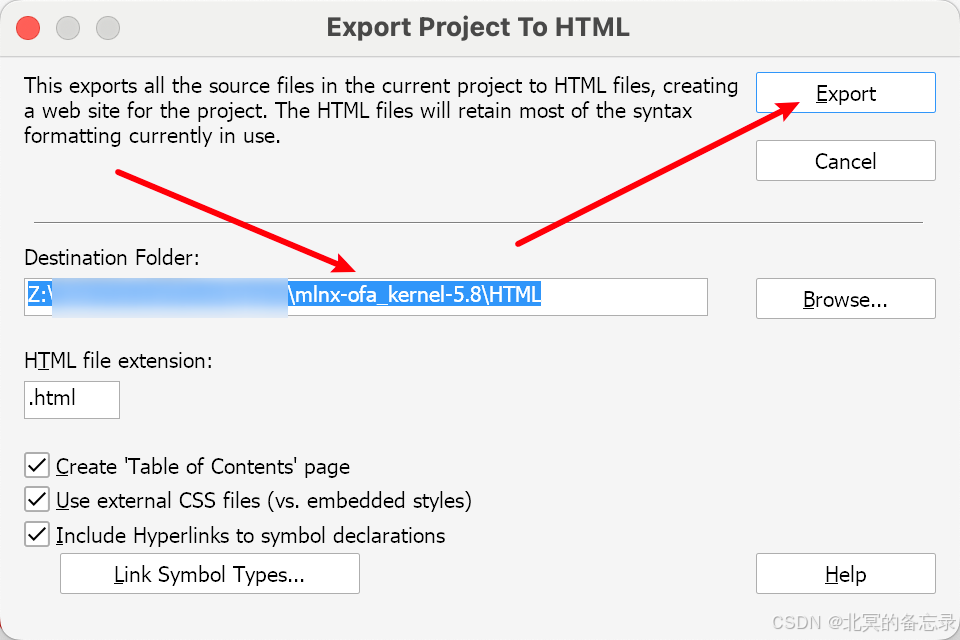
Task: Open the Help button
Action: coord(846,574)
